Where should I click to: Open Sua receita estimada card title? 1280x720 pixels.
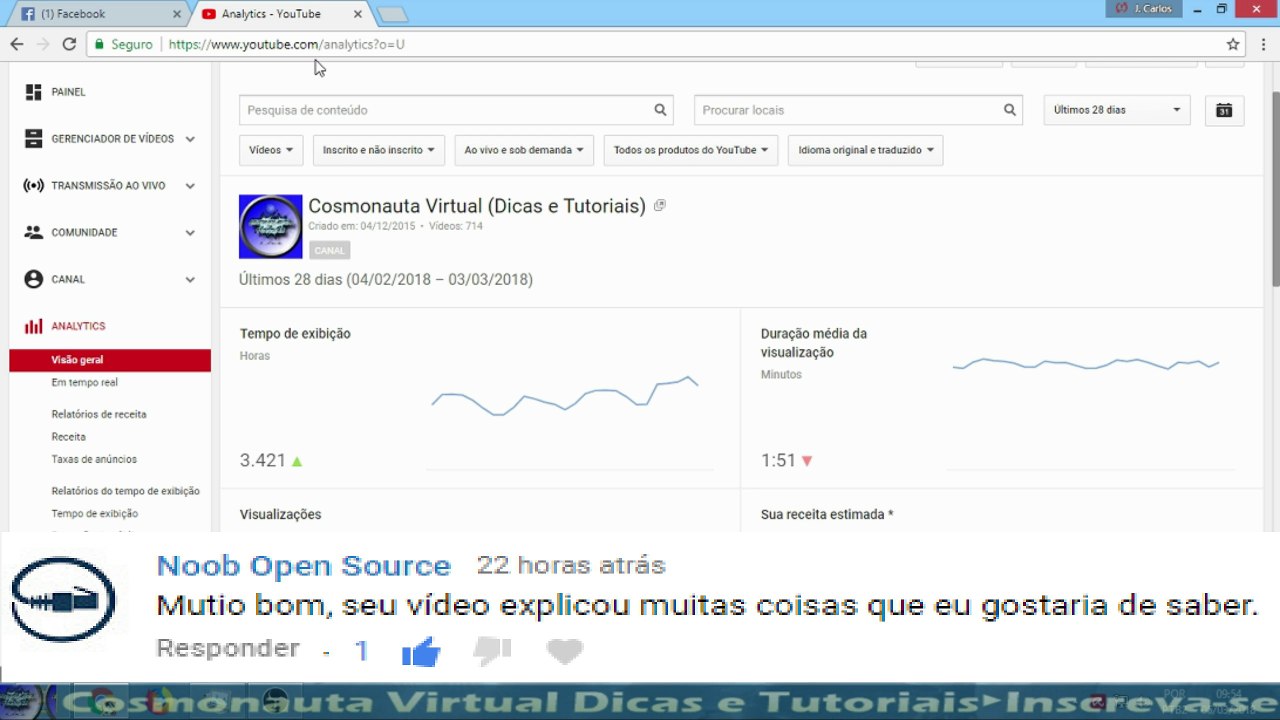coord(827,515)
